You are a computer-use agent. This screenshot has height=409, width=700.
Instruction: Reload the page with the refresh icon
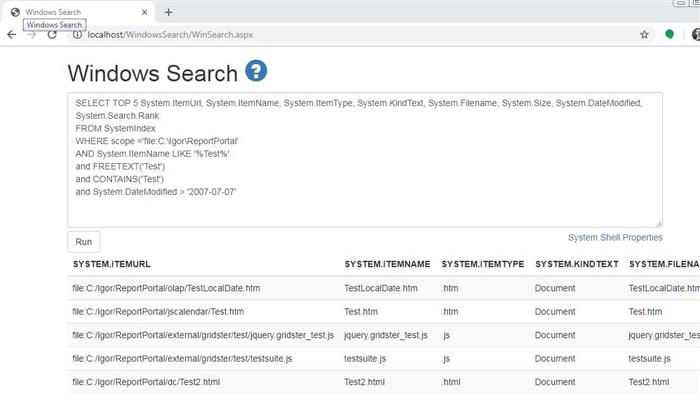coord(52,35)
